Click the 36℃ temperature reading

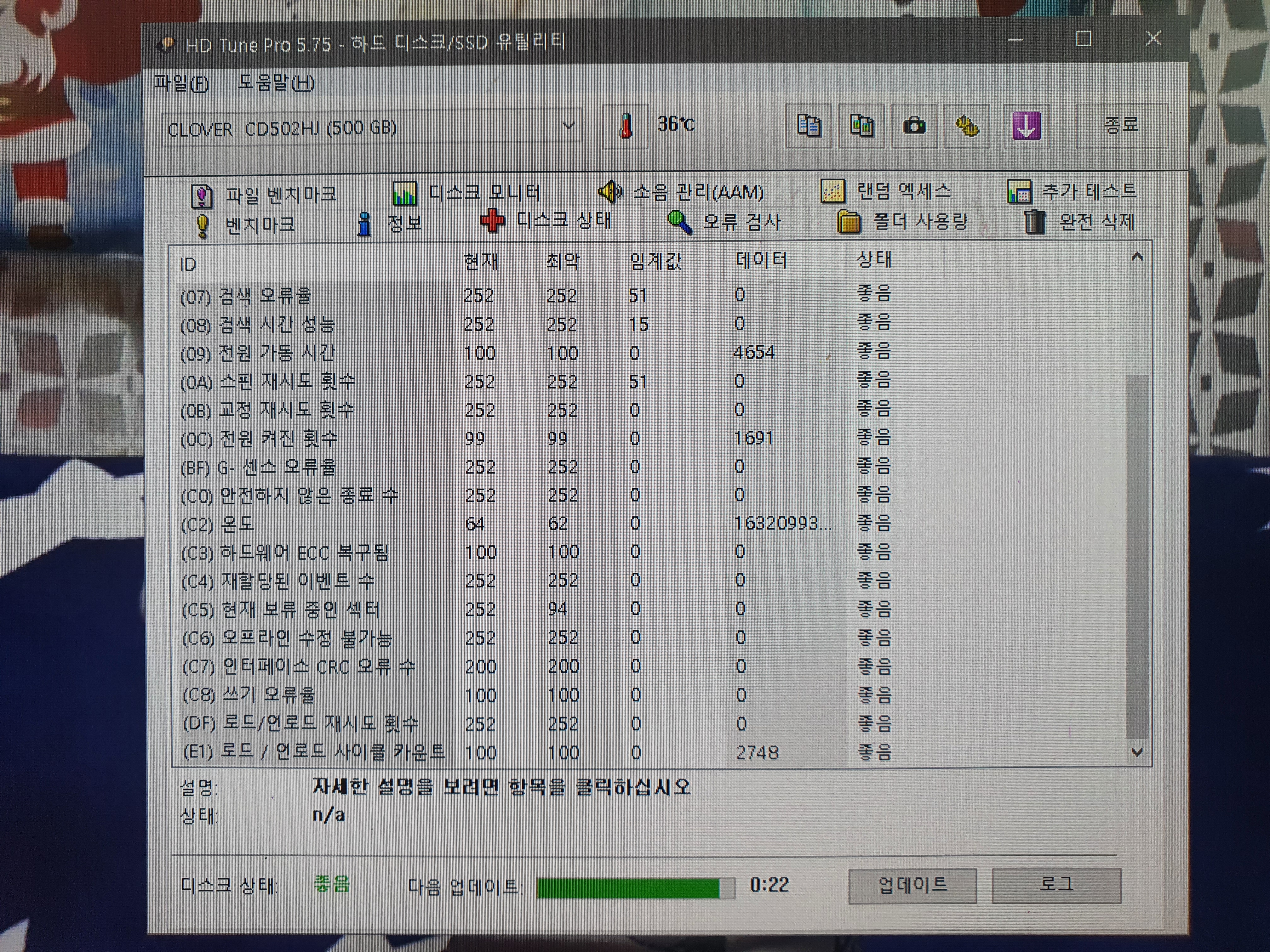point(676,125)
